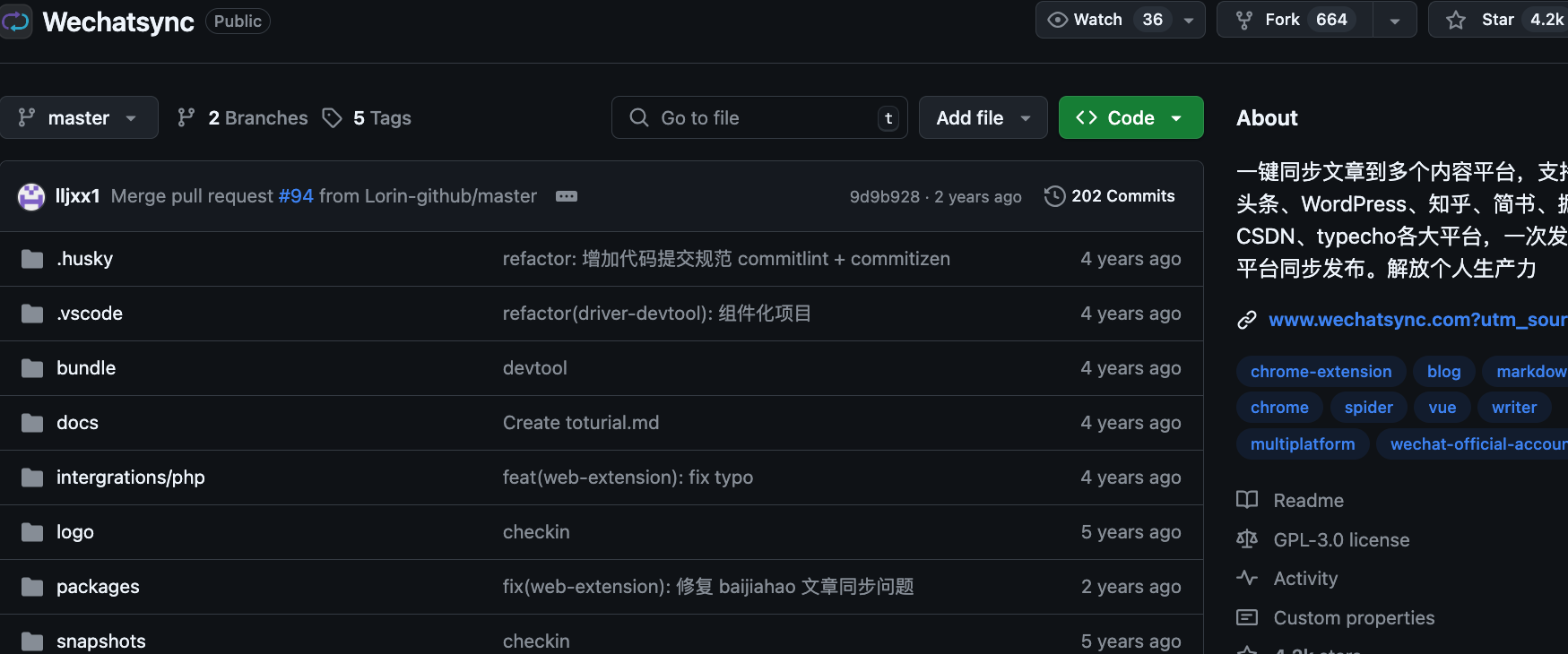Click search icon in Go to file

639,117
